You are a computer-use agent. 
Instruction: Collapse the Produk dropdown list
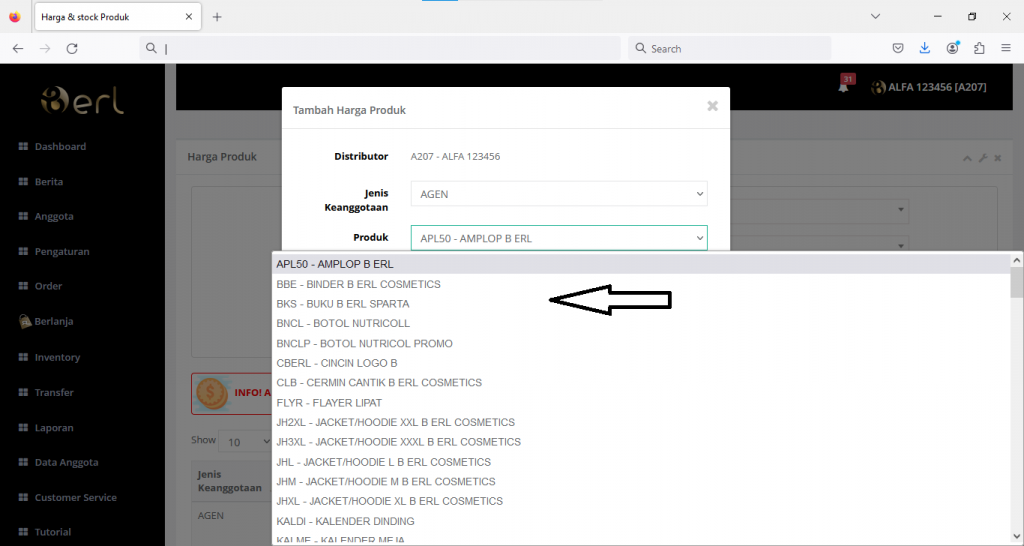(559, 238)
